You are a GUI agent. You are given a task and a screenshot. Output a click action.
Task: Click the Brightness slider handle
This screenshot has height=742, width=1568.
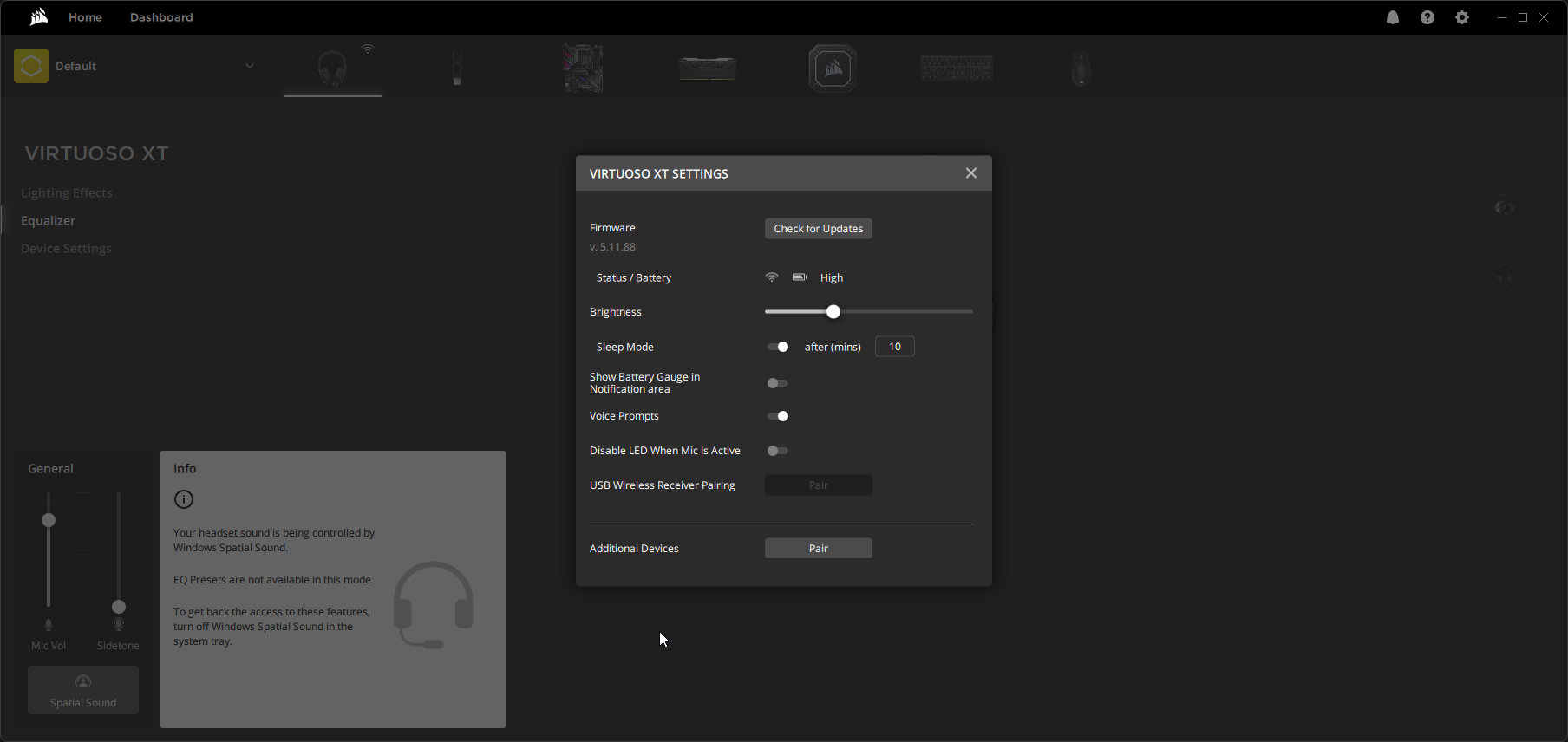coord(833,312)
